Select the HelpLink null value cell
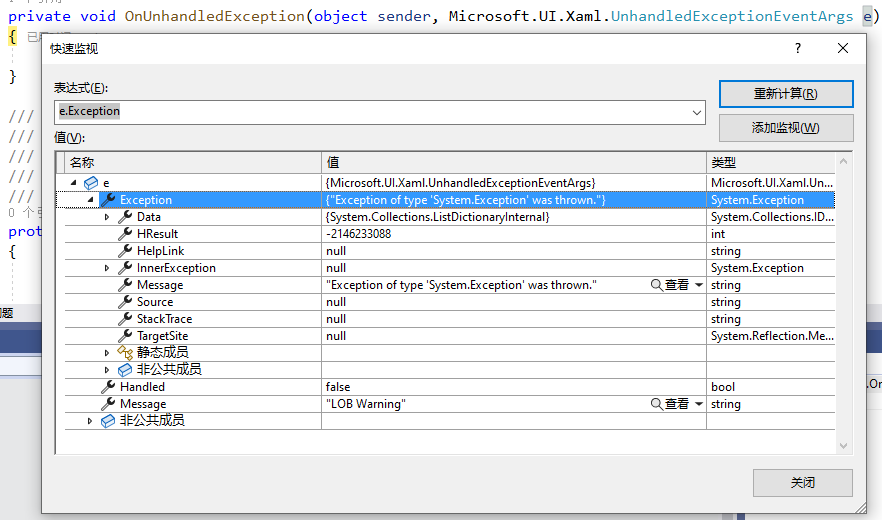Viewport: 882px width, 520px height. (x=514, y=251)
